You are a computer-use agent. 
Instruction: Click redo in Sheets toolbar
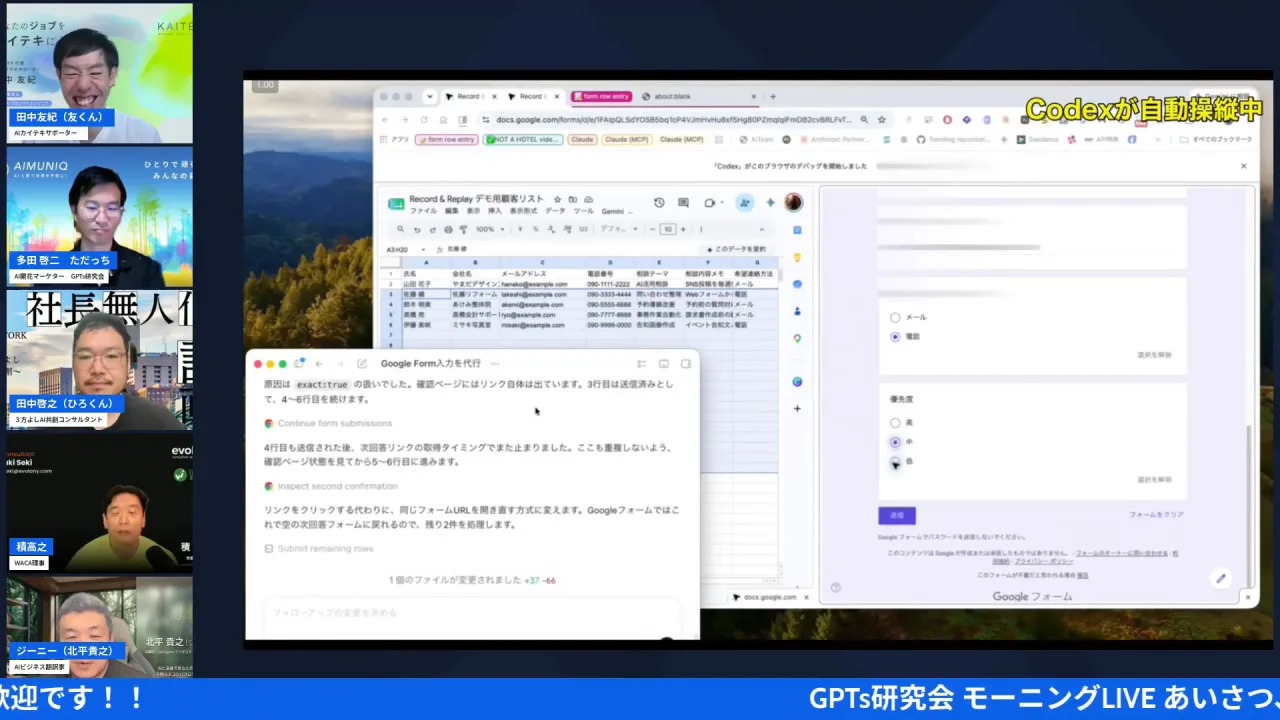(x=432, y=229)
